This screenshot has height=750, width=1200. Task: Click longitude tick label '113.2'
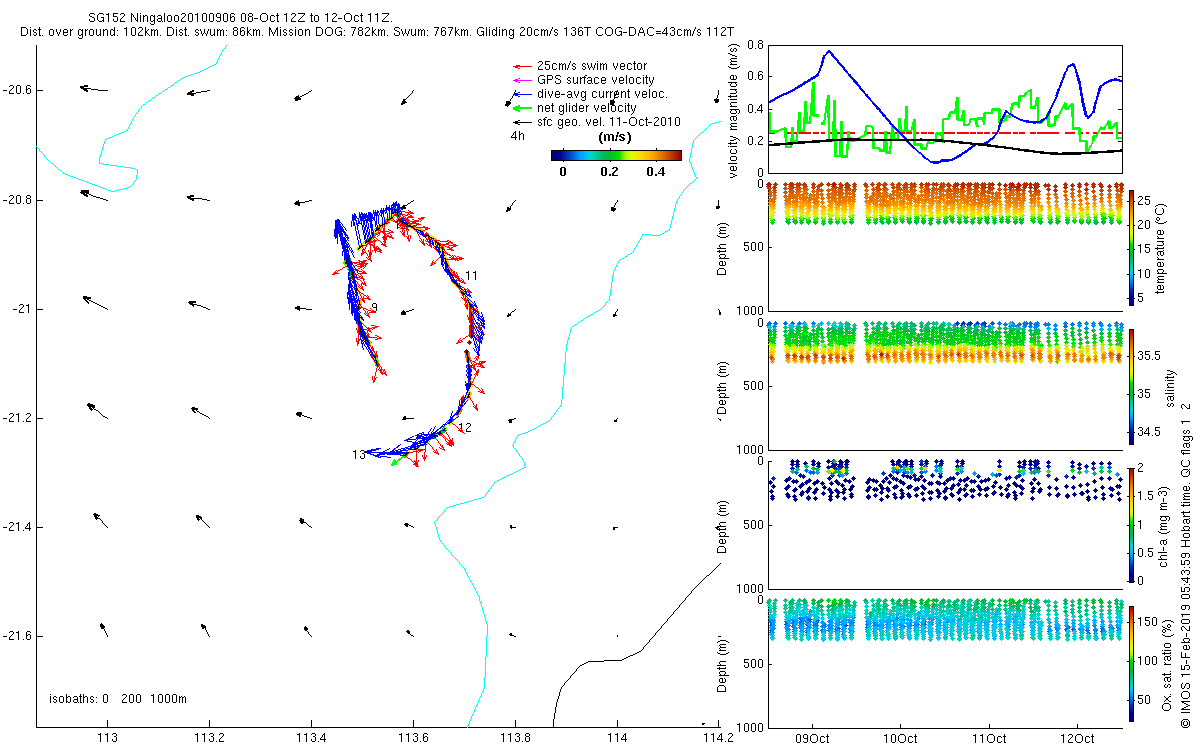(209, 739)
